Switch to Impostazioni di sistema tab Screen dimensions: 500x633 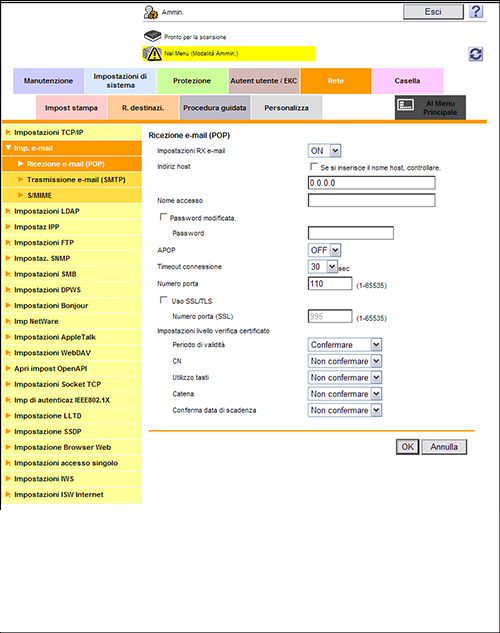(120, 81)
